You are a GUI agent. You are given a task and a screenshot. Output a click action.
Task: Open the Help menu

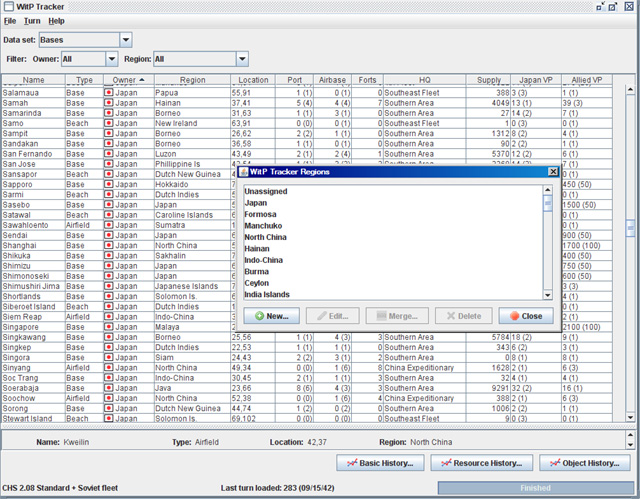pyautogui.click(x=56, y=21)
